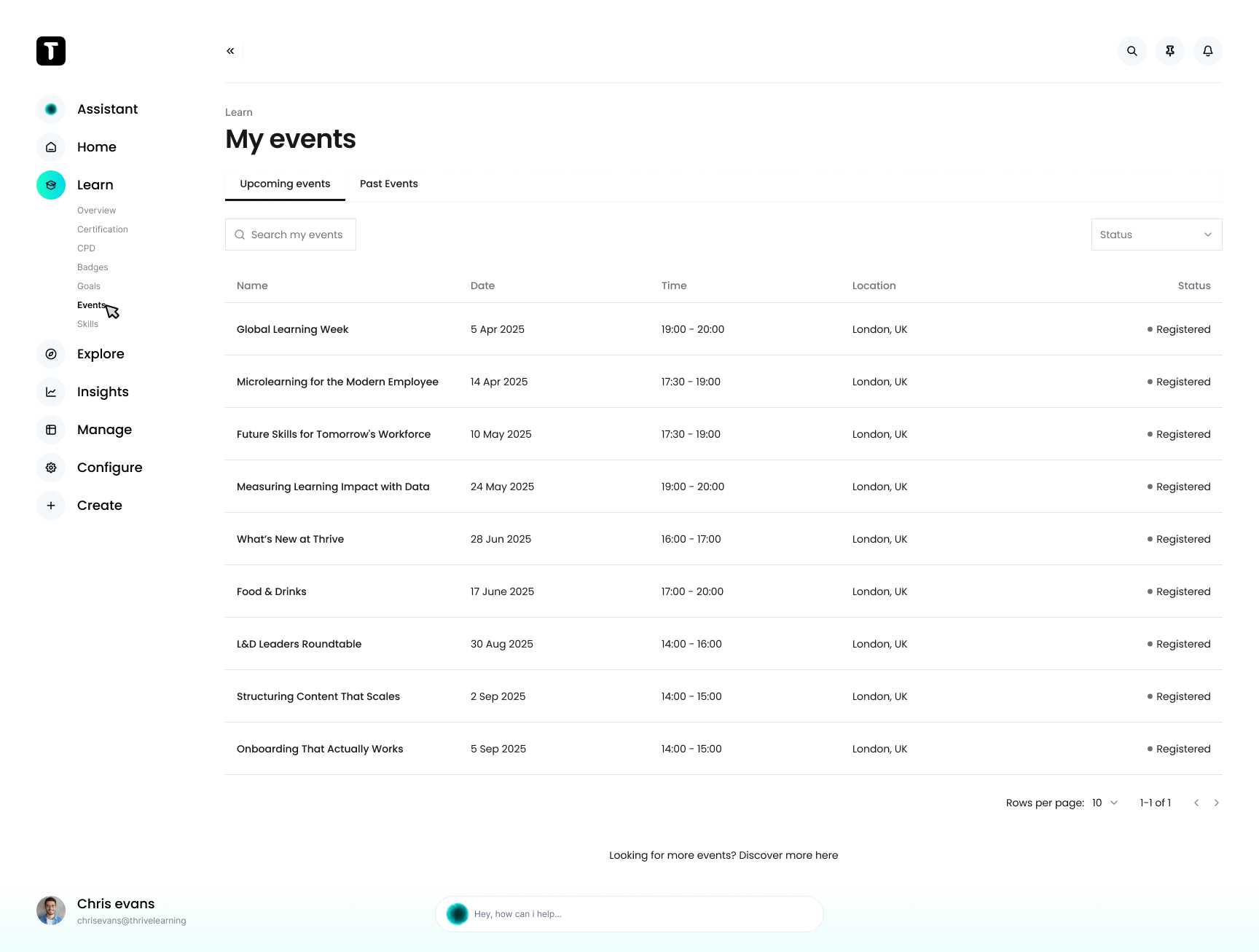
Task: Click the Discover more here link
Action: pos(788,854)
